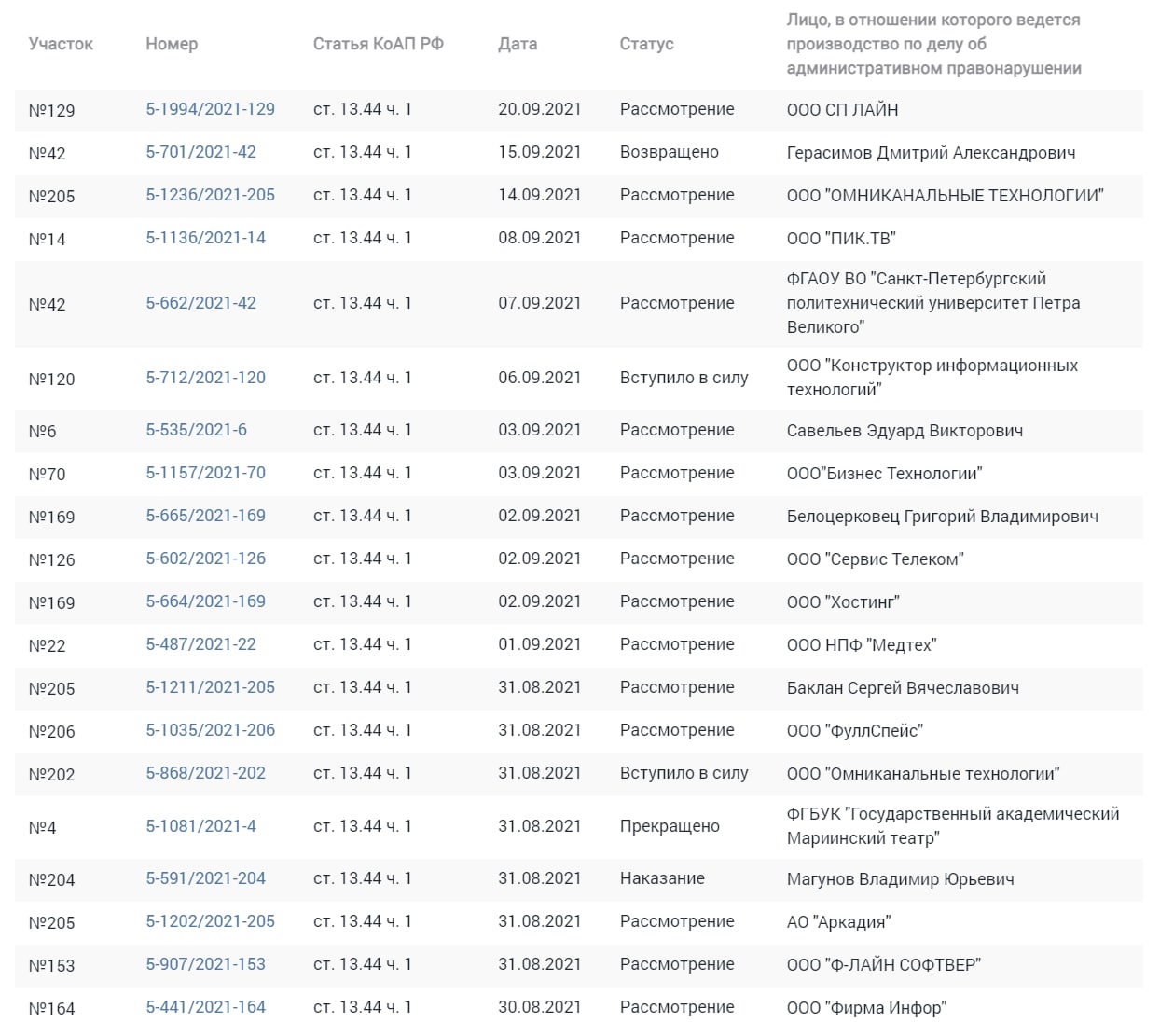Click the Номер column header
This screenshot has width=1160, height=1036.
tap(172, 44)
